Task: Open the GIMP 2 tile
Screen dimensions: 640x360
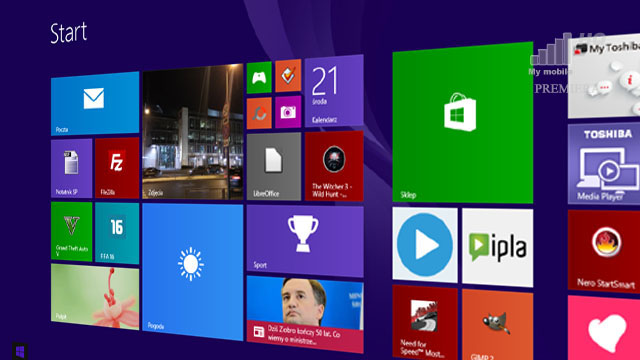Action: coord(498,324)
